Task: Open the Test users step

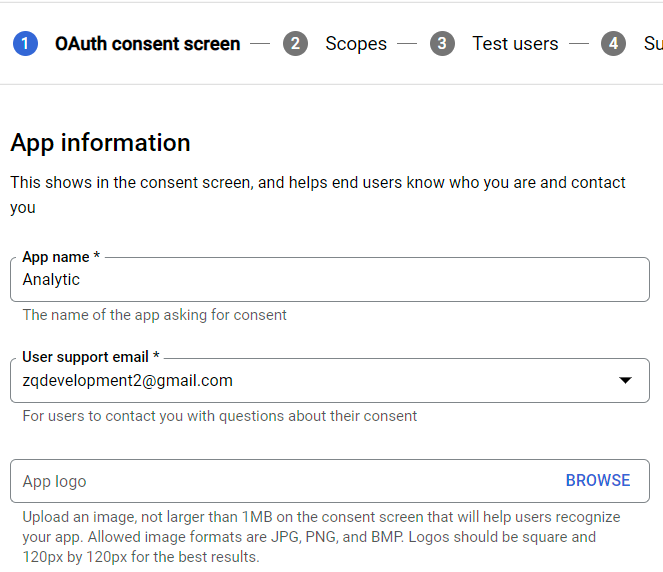Action: tap(515, 44)
